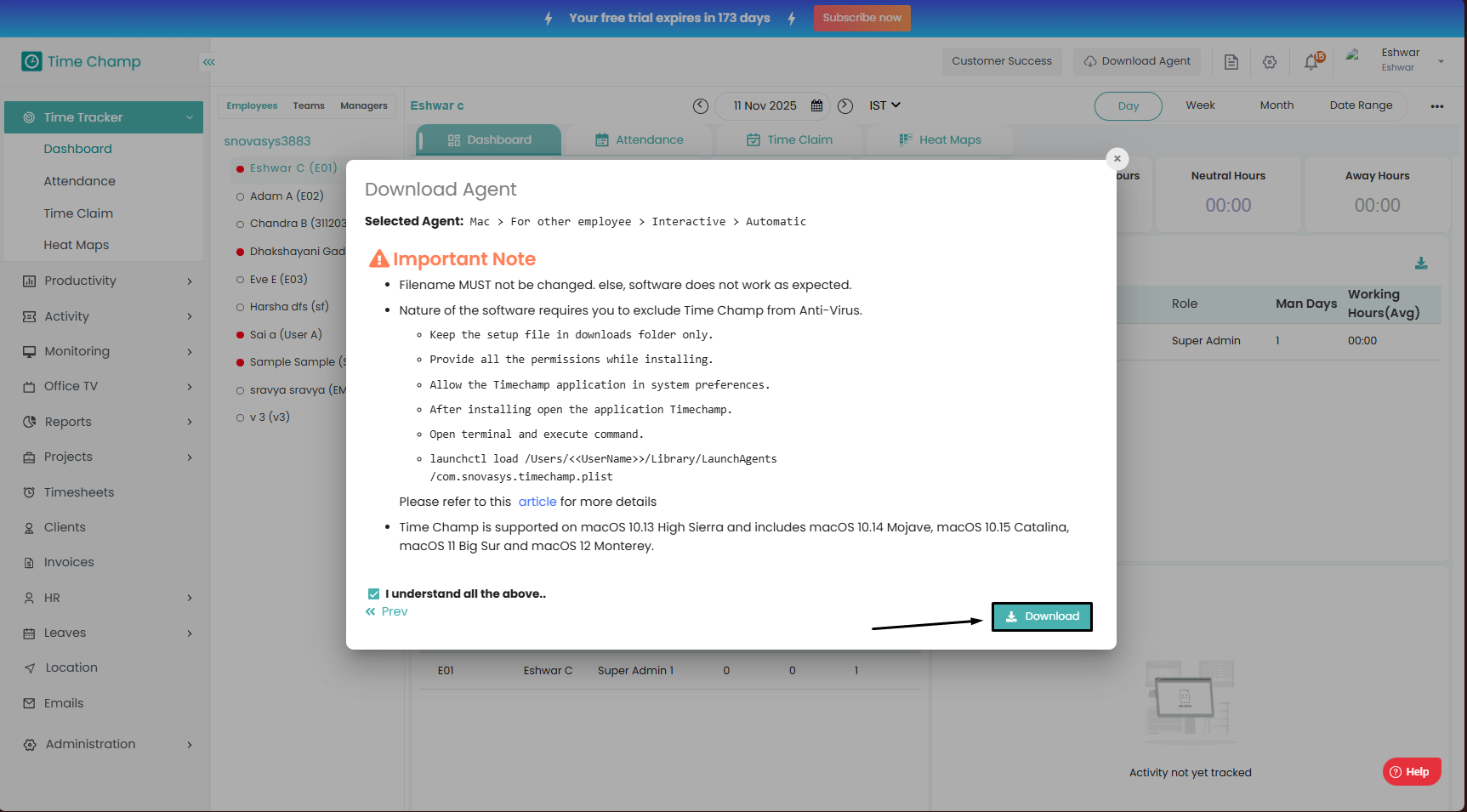Open the notifications bell icon
Screen dimensions: 1467x812
(x=1312, y=61)
